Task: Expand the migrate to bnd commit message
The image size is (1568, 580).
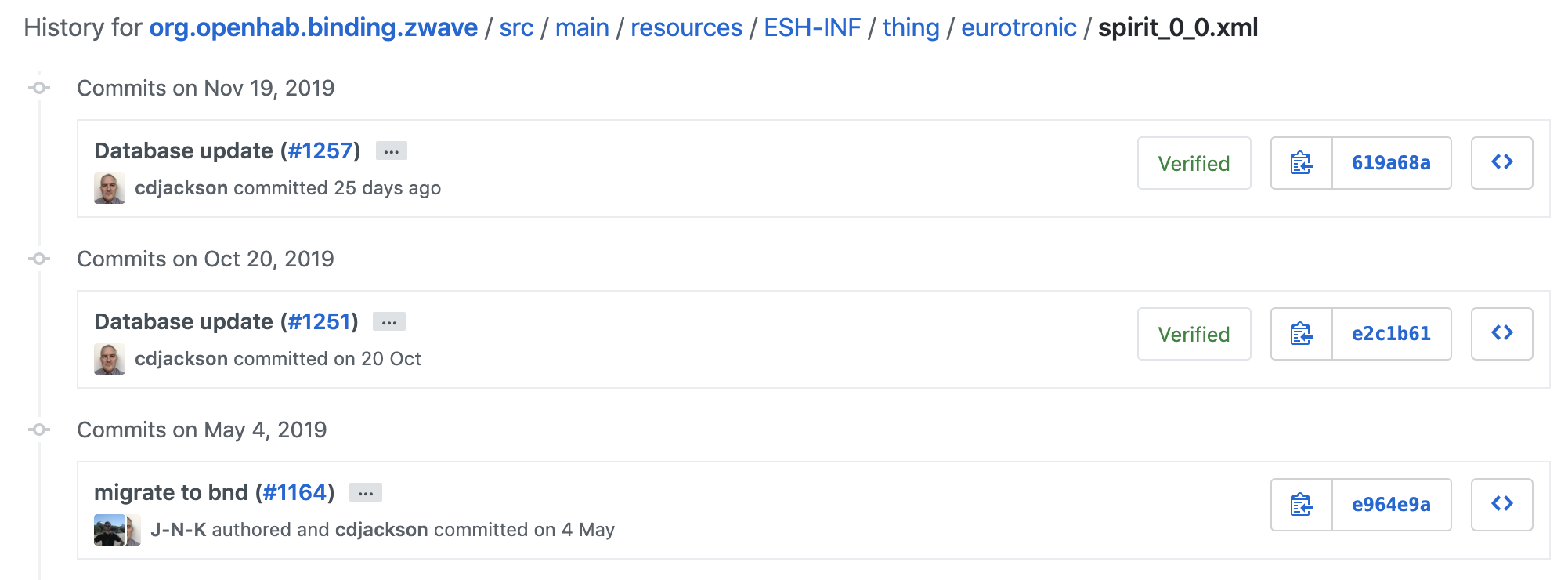Action: click(x=365, y=492)
